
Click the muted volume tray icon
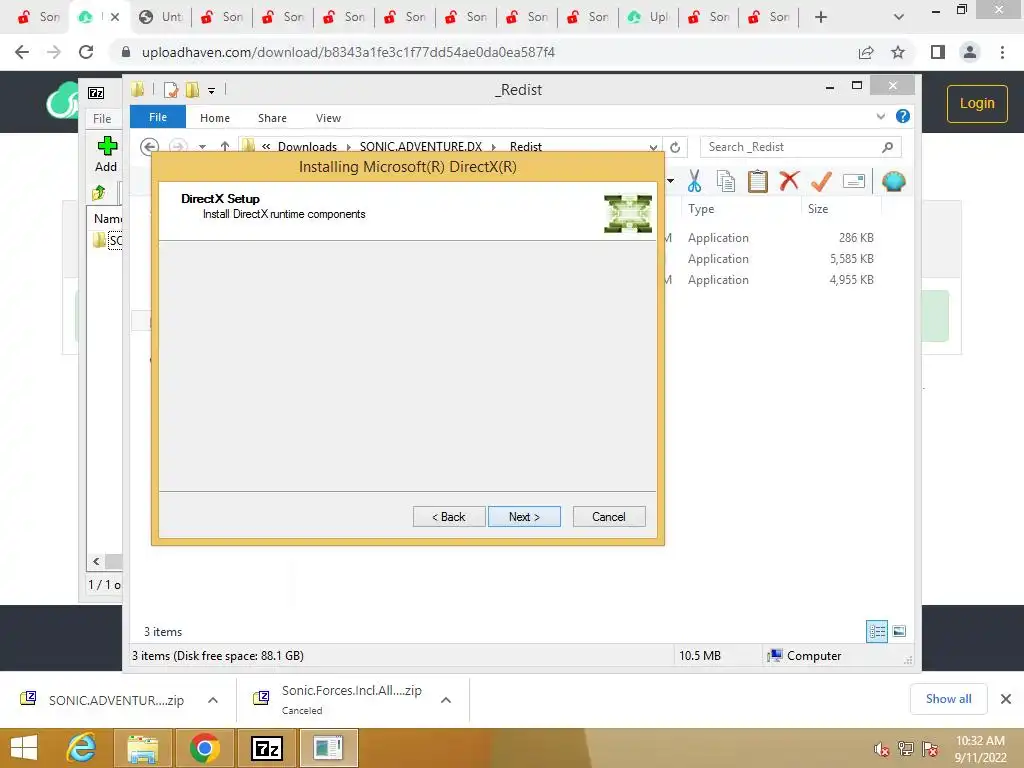881,748
